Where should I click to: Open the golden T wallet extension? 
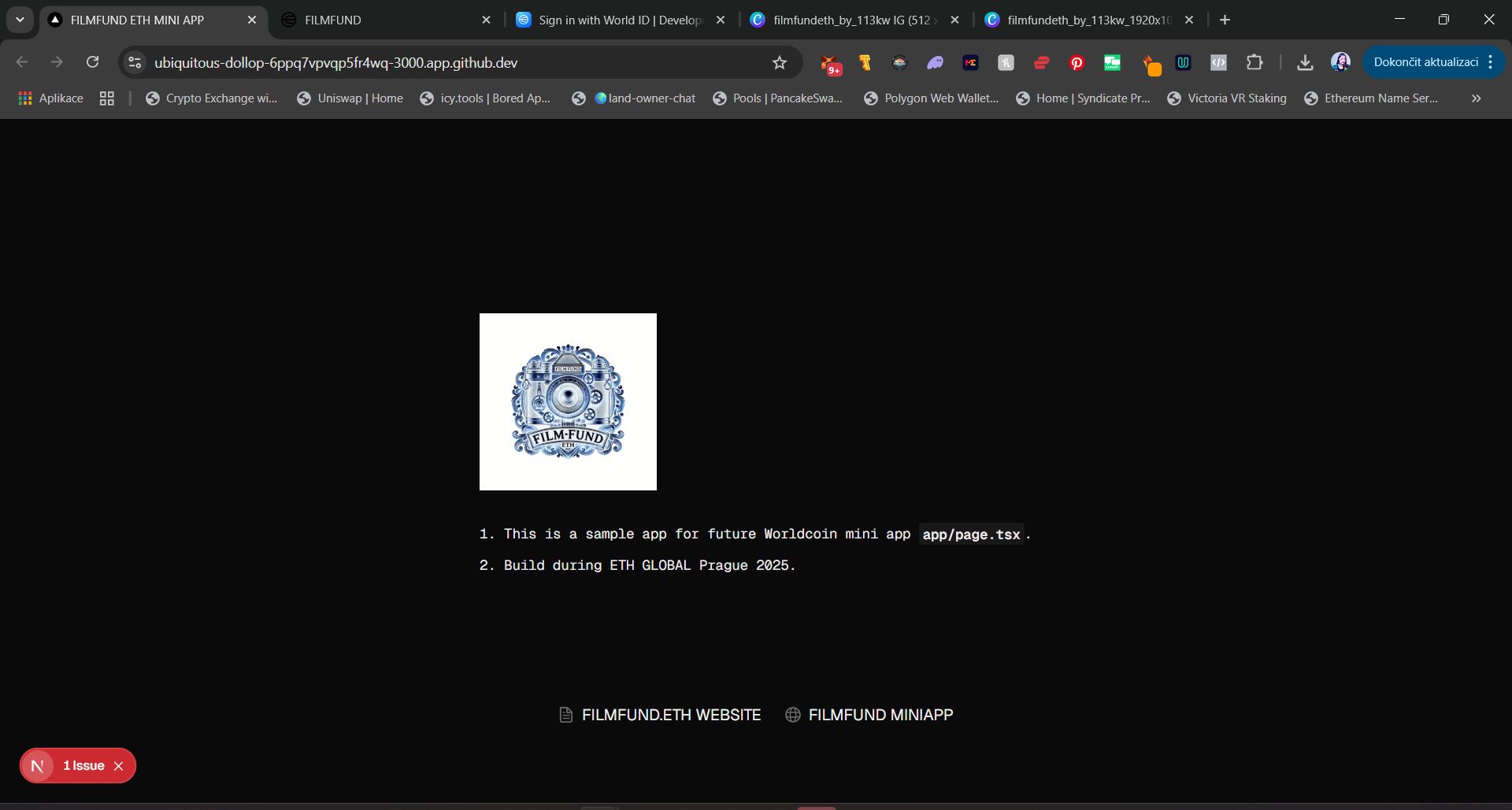click(865, 63)
